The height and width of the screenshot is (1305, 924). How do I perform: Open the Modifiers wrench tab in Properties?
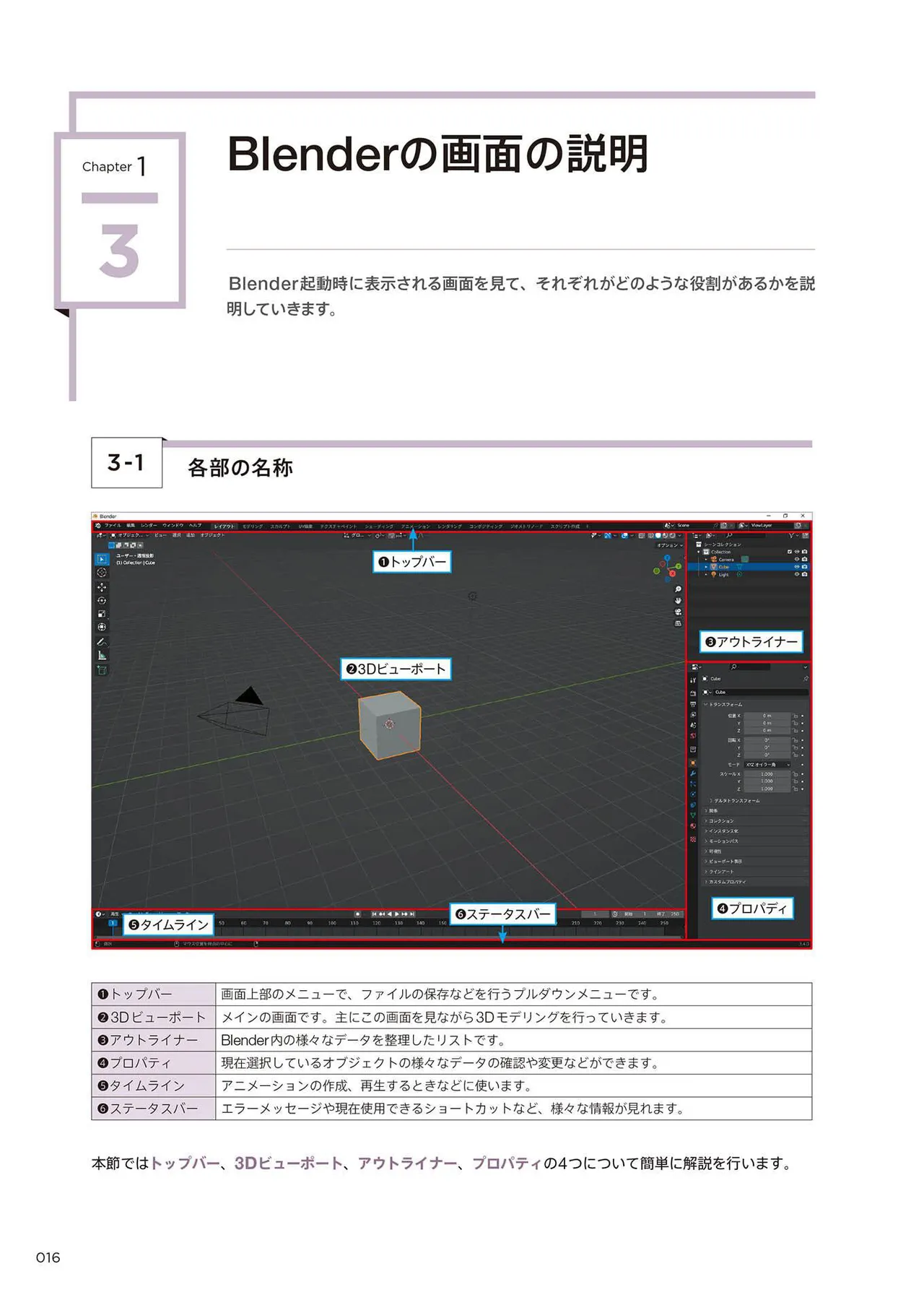pos(693,773)
